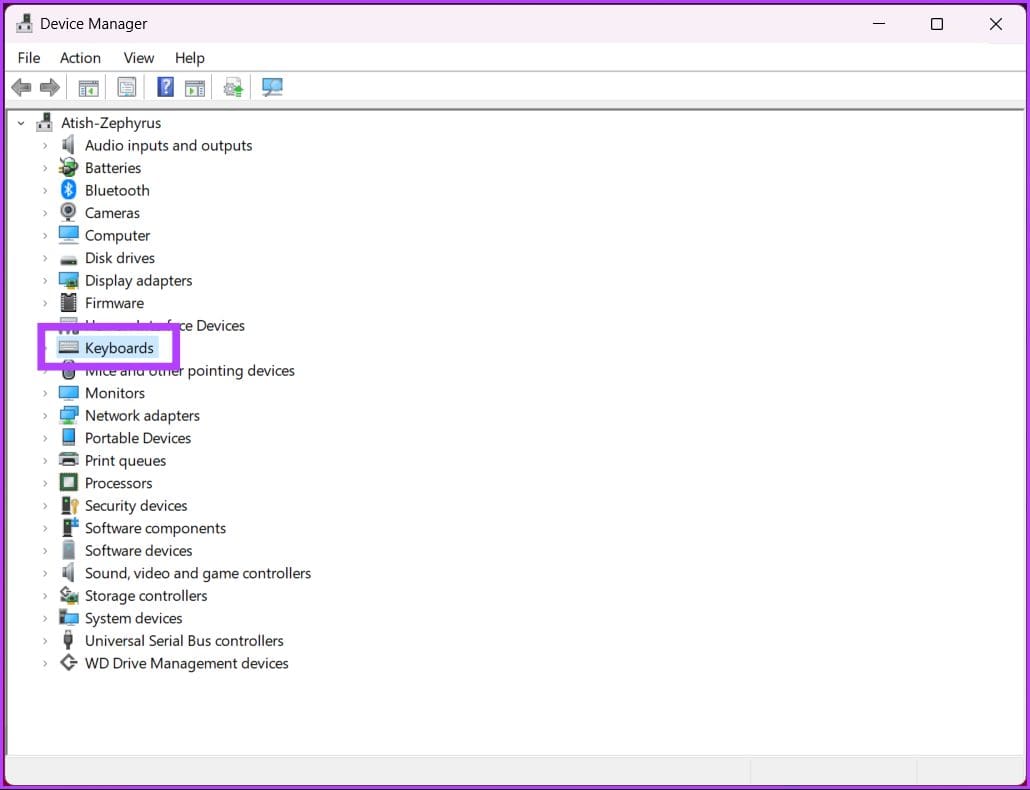Expand the Network adapters category

click(45, 416)
